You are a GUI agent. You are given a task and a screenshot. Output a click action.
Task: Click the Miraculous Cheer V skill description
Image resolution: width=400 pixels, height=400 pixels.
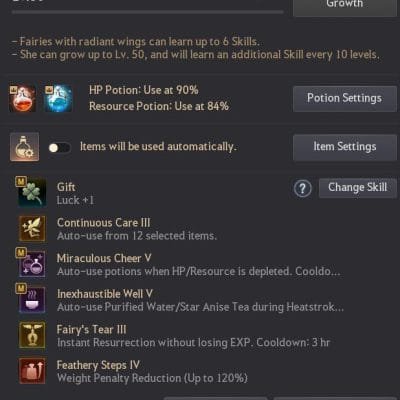[x=199, y=272]
